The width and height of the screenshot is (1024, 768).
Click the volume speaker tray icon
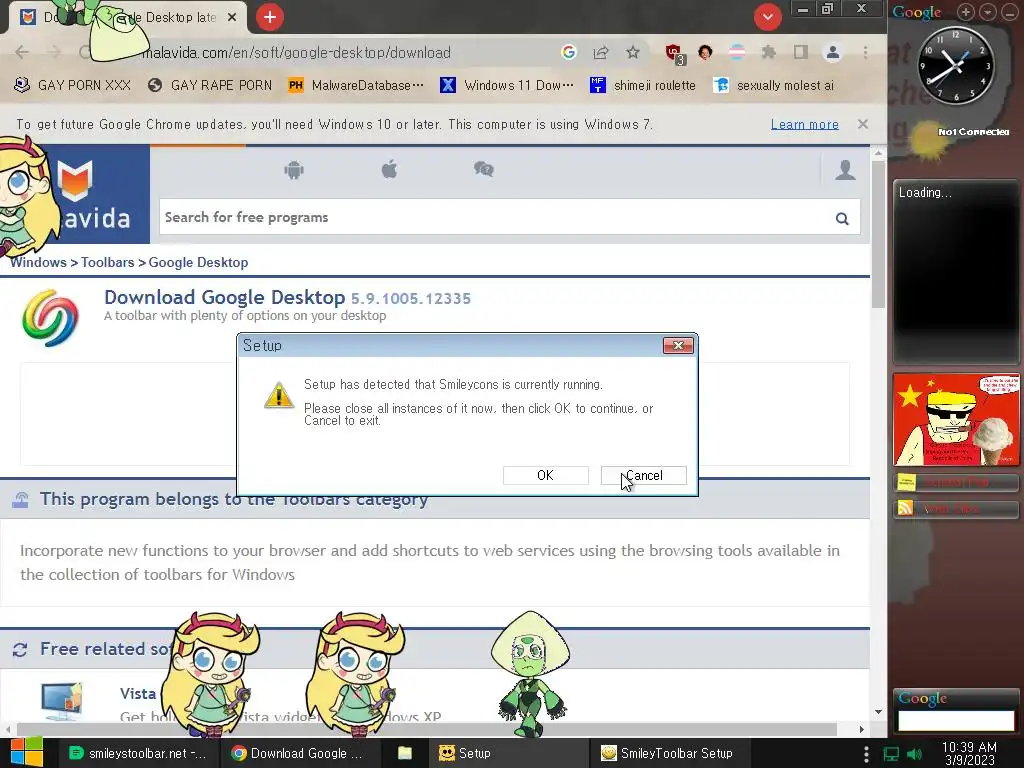915,754
